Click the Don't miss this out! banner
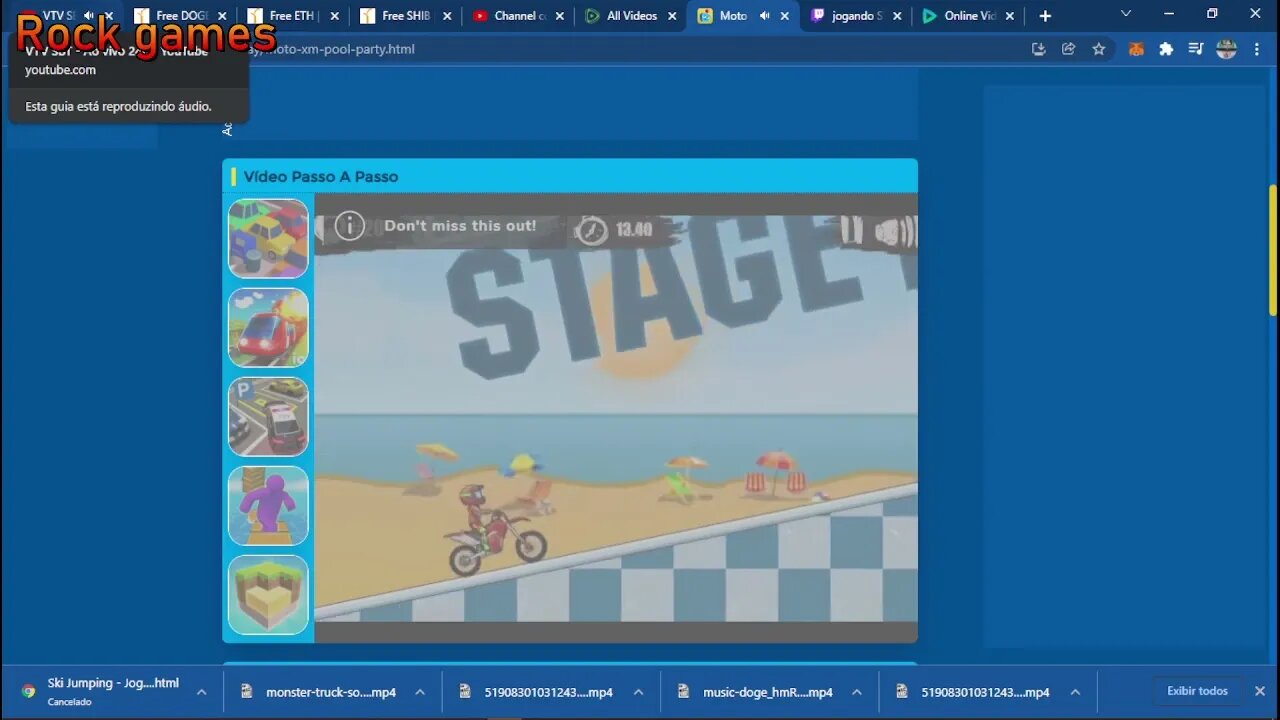 click(460, 226)
